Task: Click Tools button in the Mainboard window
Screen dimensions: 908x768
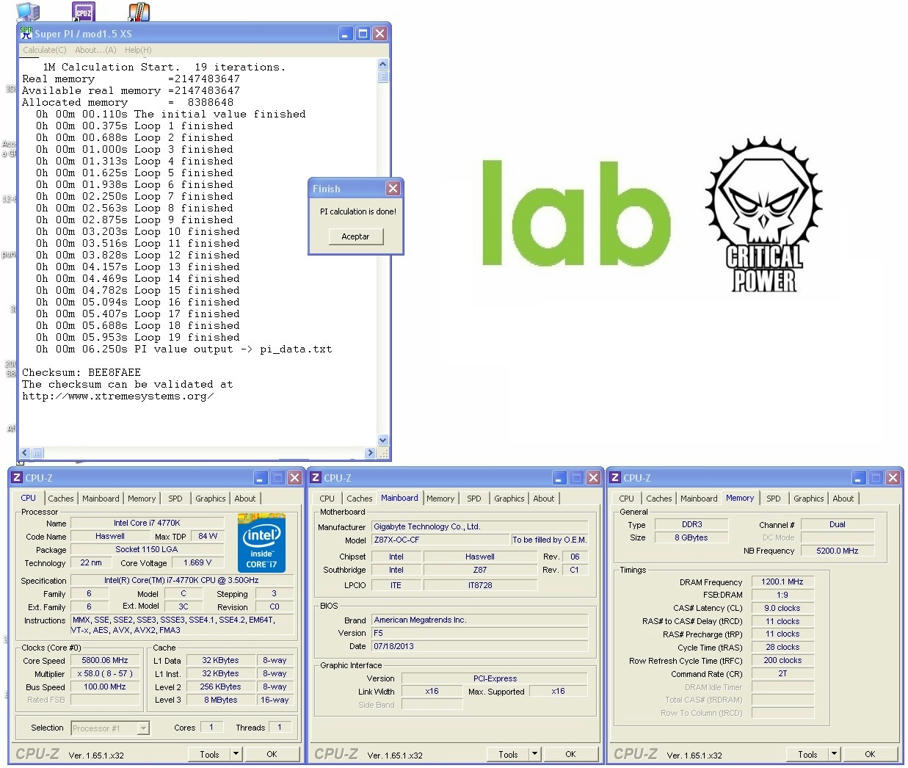Action: pyautogui.click(x=508, y=754)
